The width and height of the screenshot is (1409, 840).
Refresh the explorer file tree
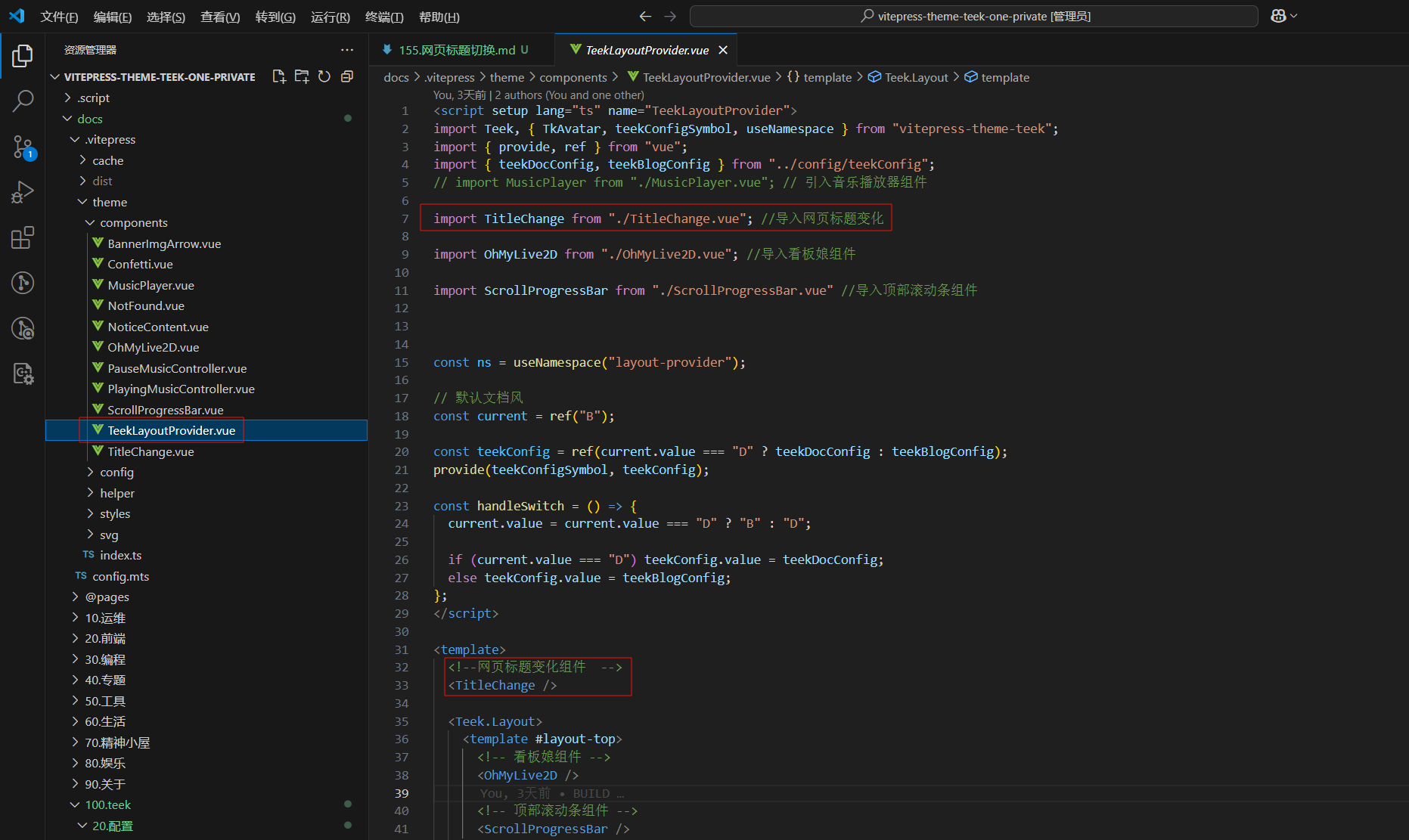click(324, 76)
